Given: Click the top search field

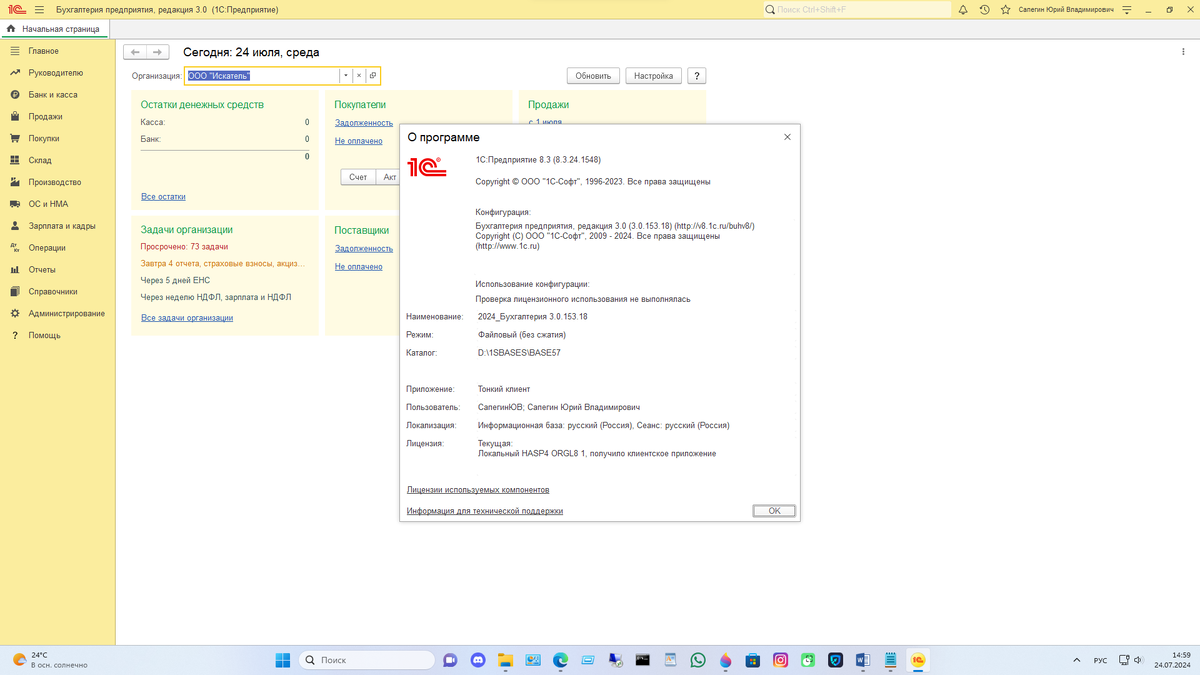Looking at the screenshot, I should (x=856, y=9).
